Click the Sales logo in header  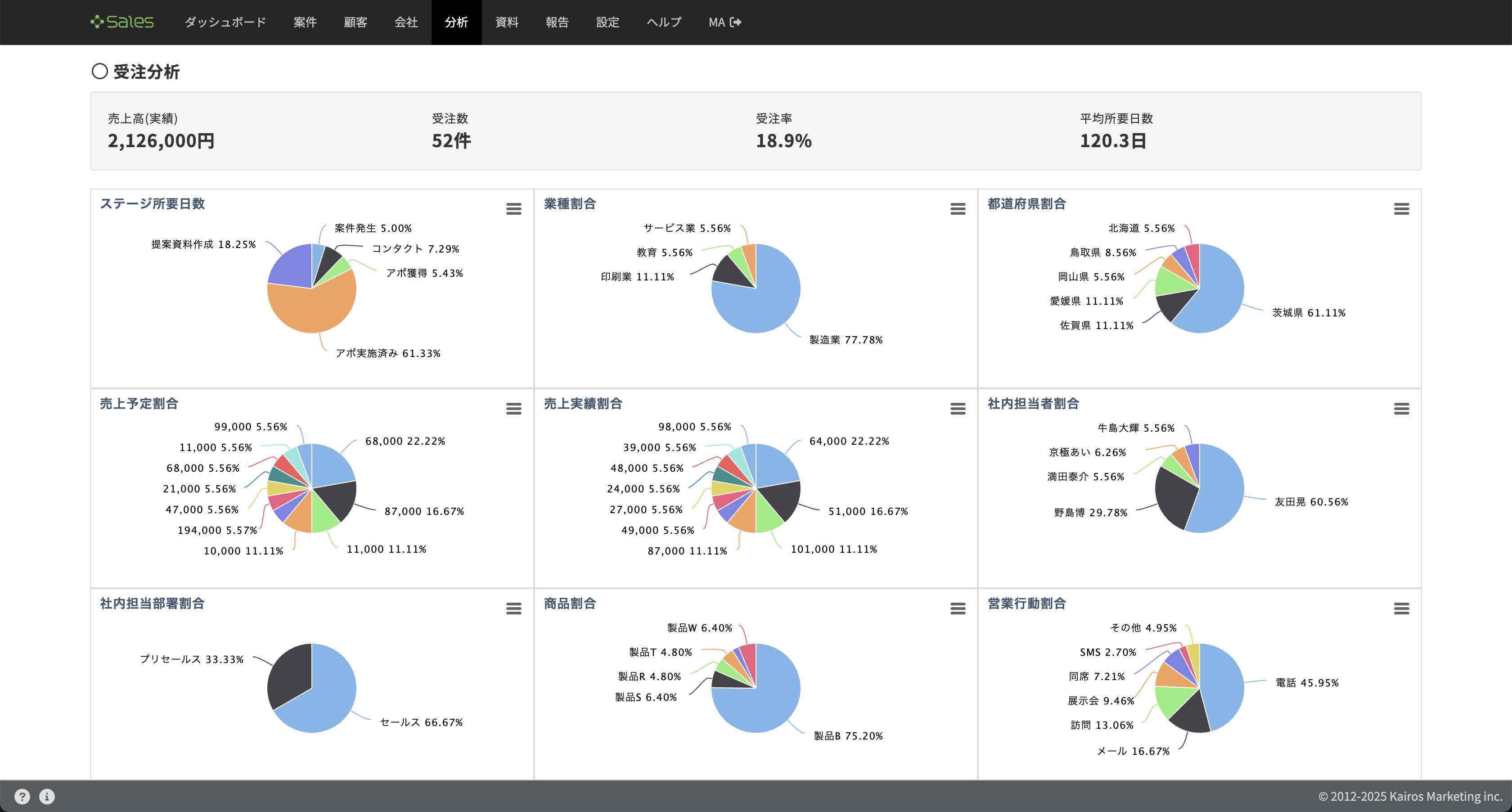(122, 23)
